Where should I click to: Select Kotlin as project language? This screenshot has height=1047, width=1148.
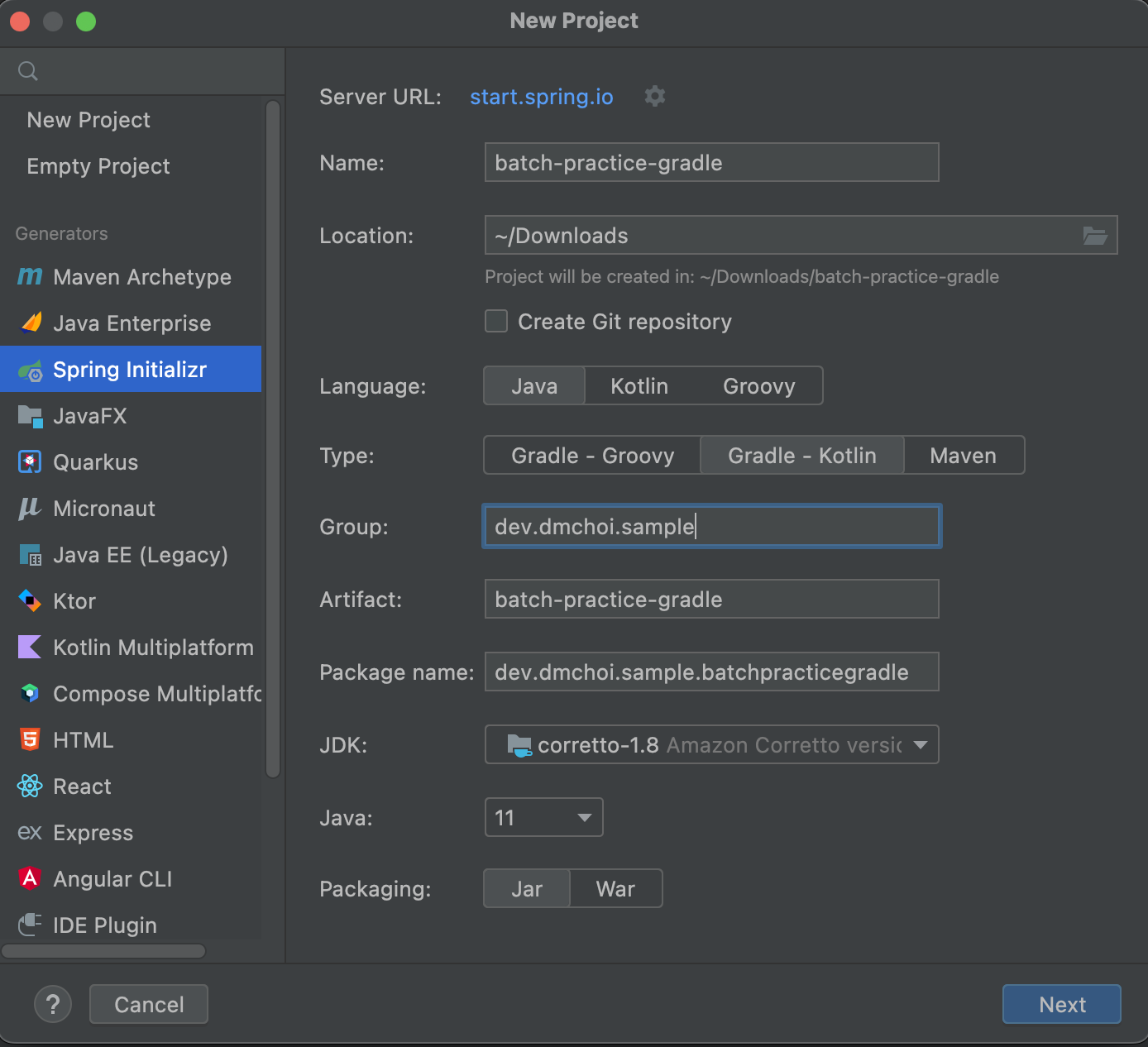[639, 386]
